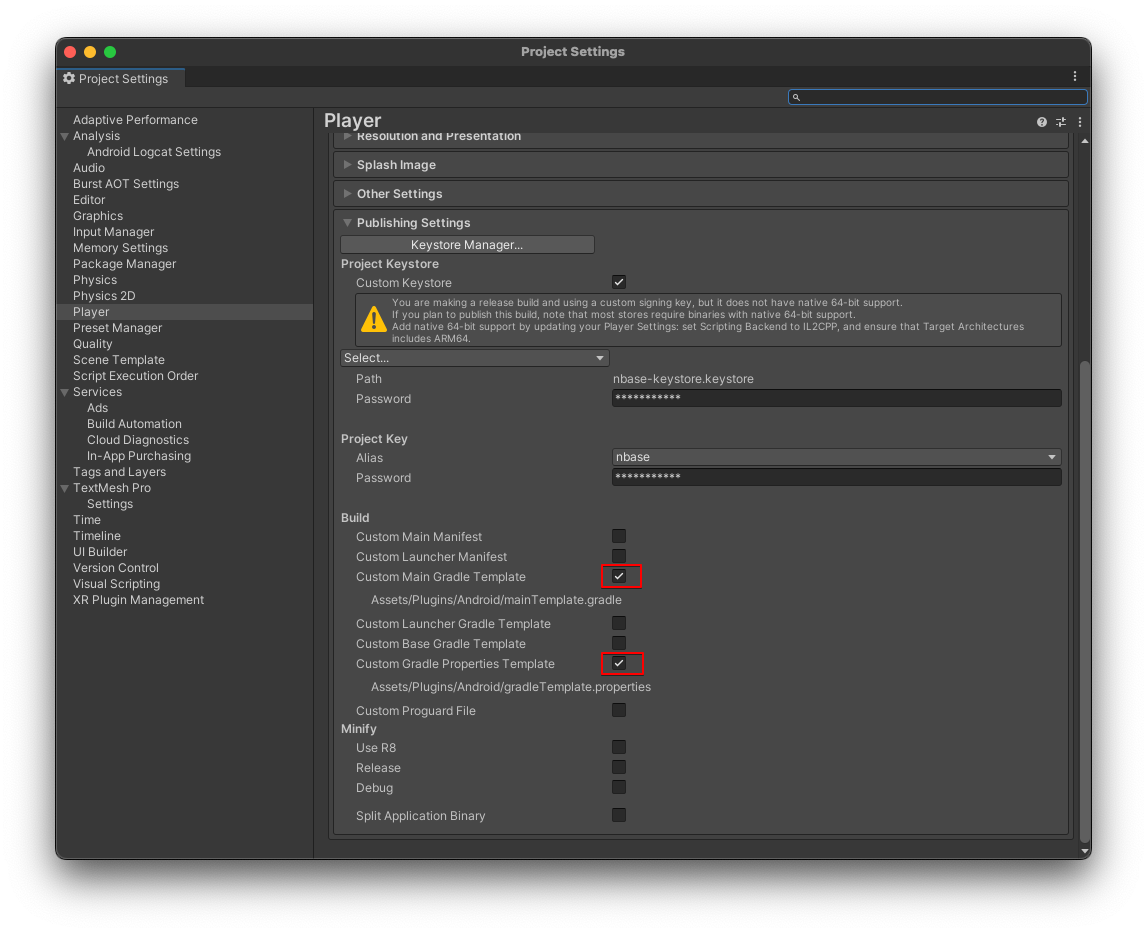This screenshot has width=1147, height=933.
Task: Select the Project Settings tab
Action: (x=121, y=78)
